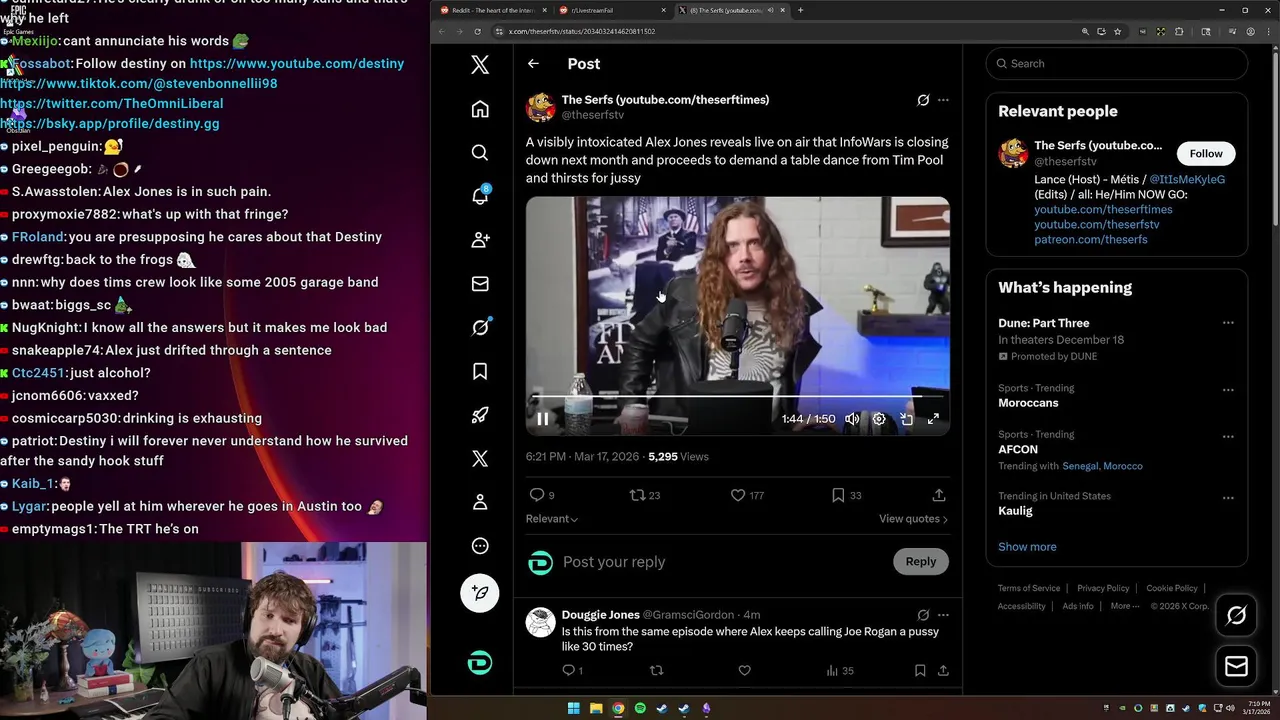Click Grok icon on The Serfs post header
1280x720 pixels.
[x=923, y=100]
